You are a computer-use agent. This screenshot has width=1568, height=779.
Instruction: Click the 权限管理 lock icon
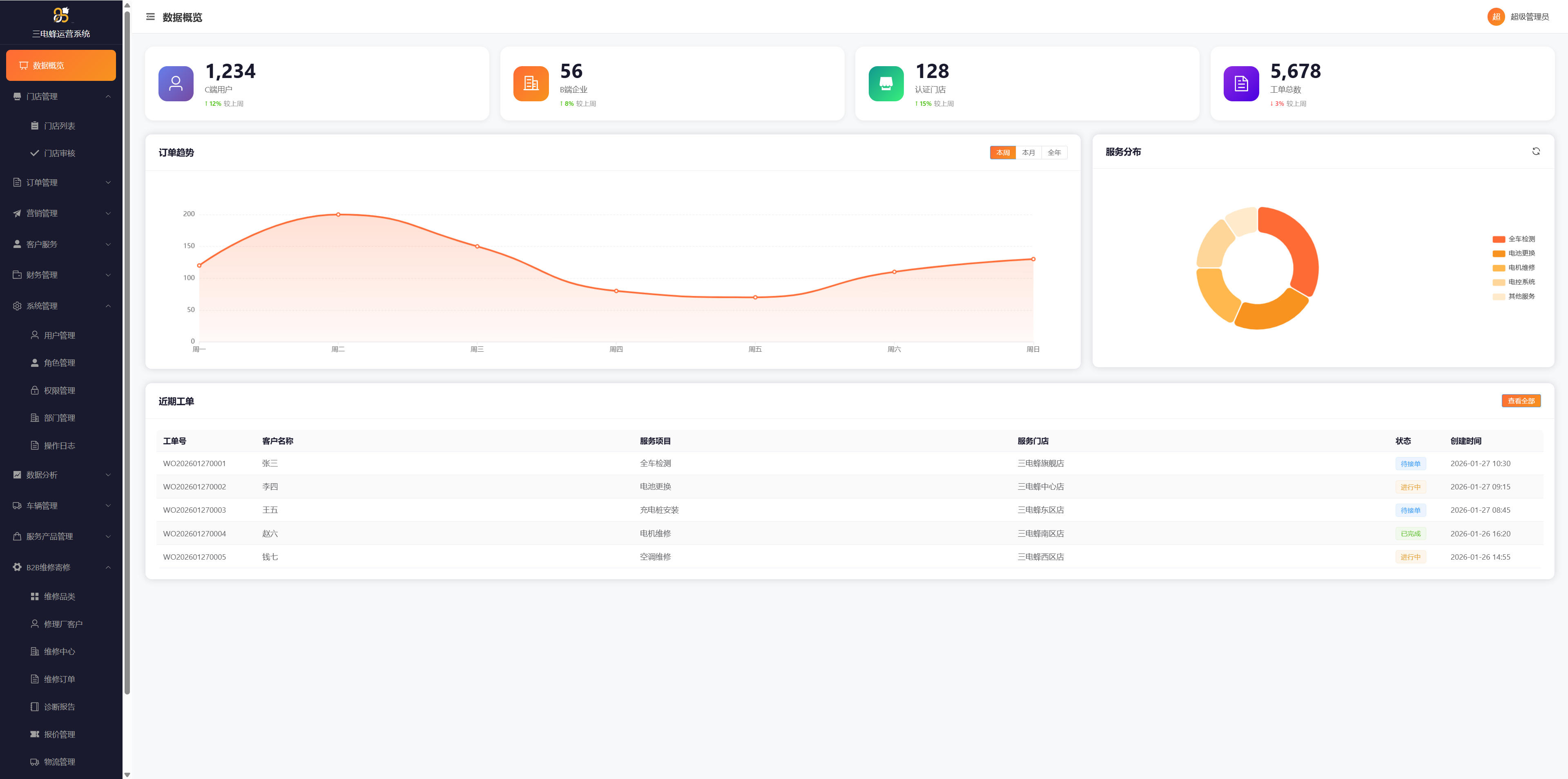pos(35,391)
